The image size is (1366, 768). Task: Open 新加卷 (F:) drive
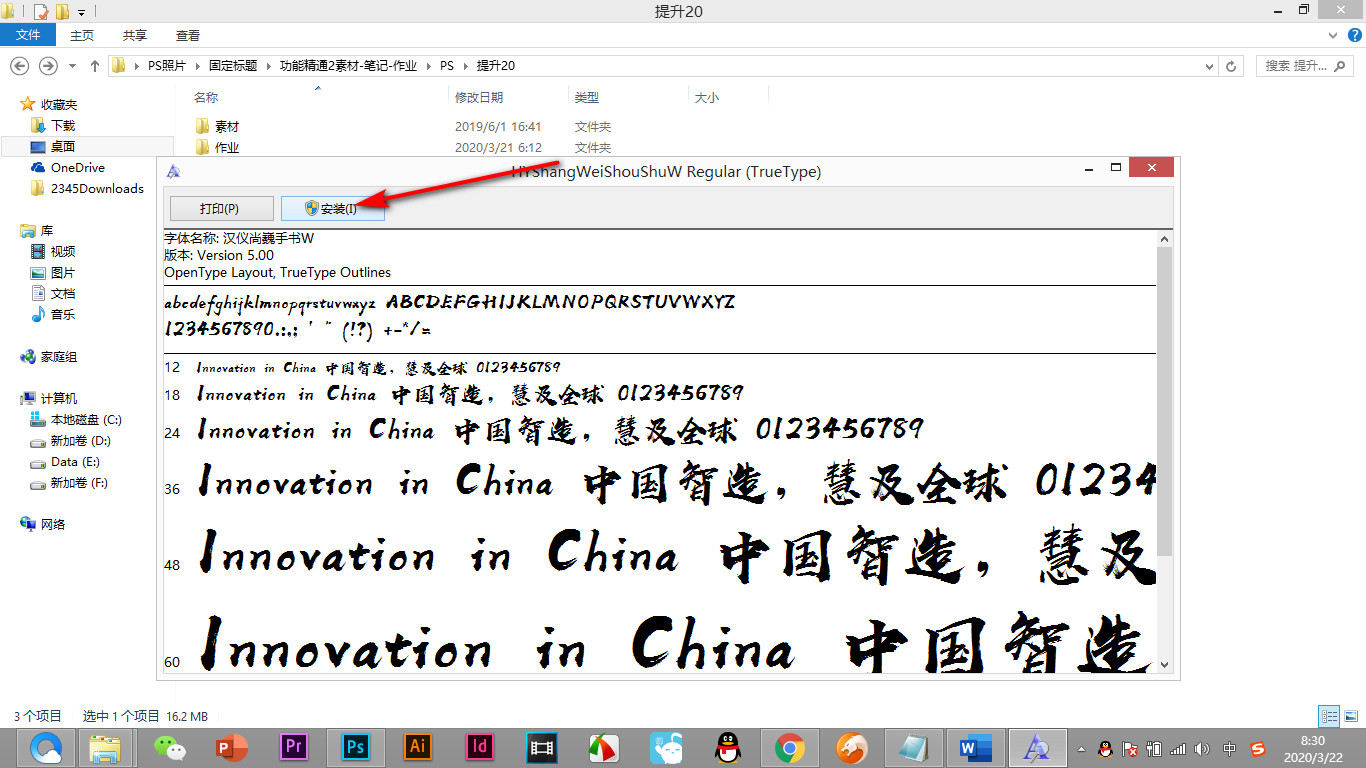click(x=79, y=482)
